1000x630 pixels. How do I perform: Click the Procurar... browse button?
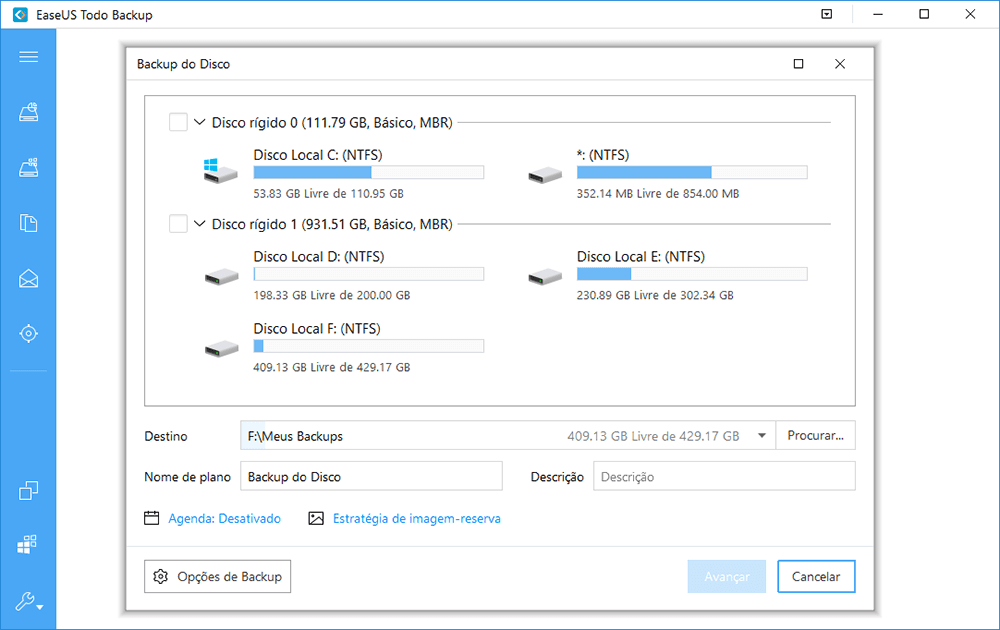(816, 436)
